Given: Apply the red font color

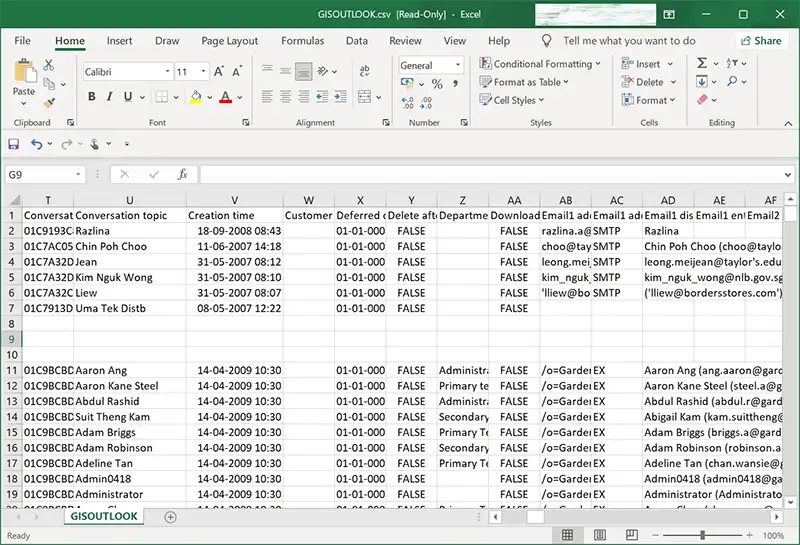Looking at the screenshot, I should coord(226,96).
